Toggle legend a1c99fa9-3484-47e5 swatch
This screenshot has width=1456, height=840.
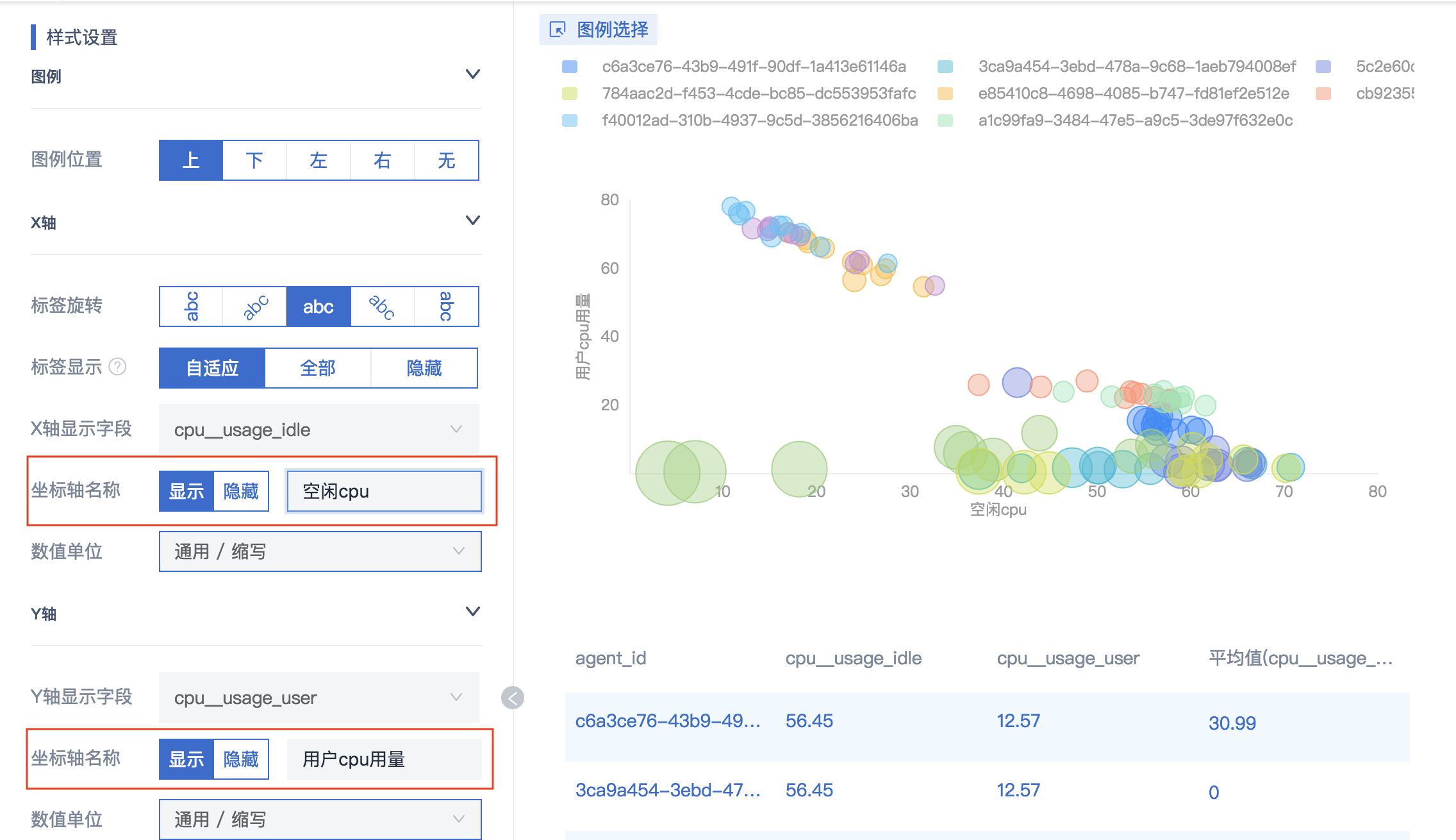pos(945,121)
